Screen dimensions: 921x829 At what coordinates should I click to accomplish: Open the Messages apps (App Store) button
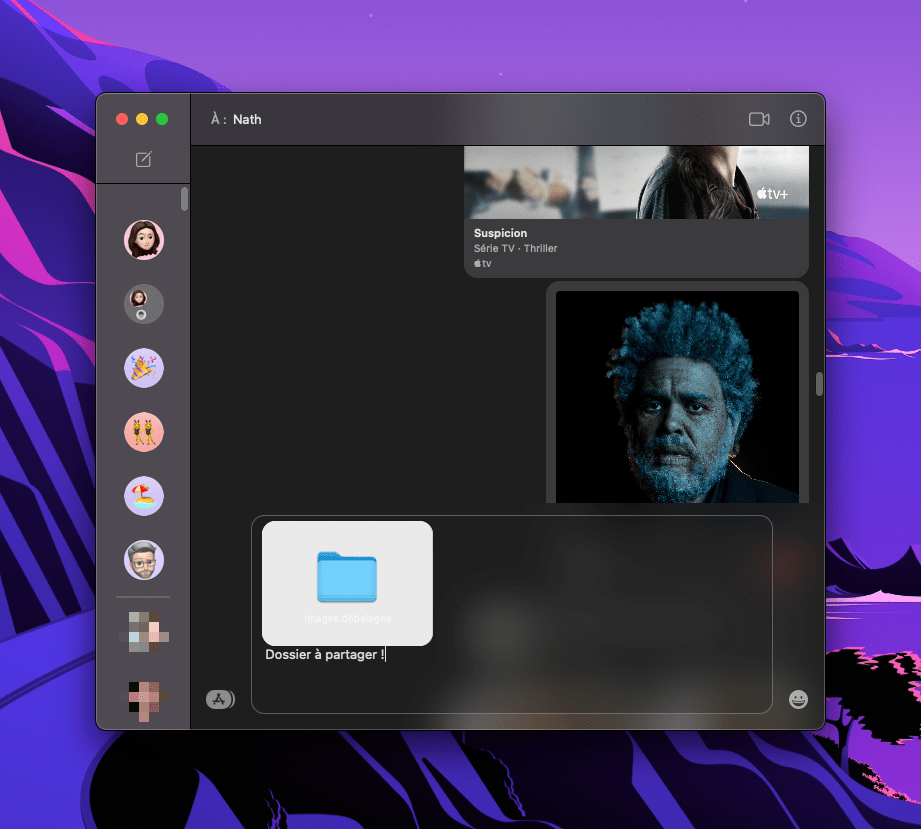click(x=219, y=699)
